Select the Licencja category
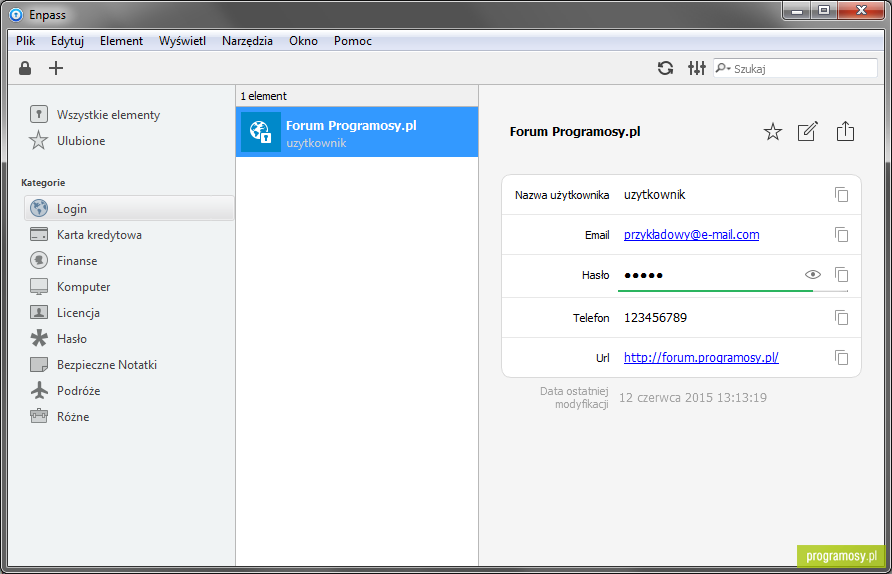The width and height of the screenshot is (892, 574). click(x=64, y=312)
